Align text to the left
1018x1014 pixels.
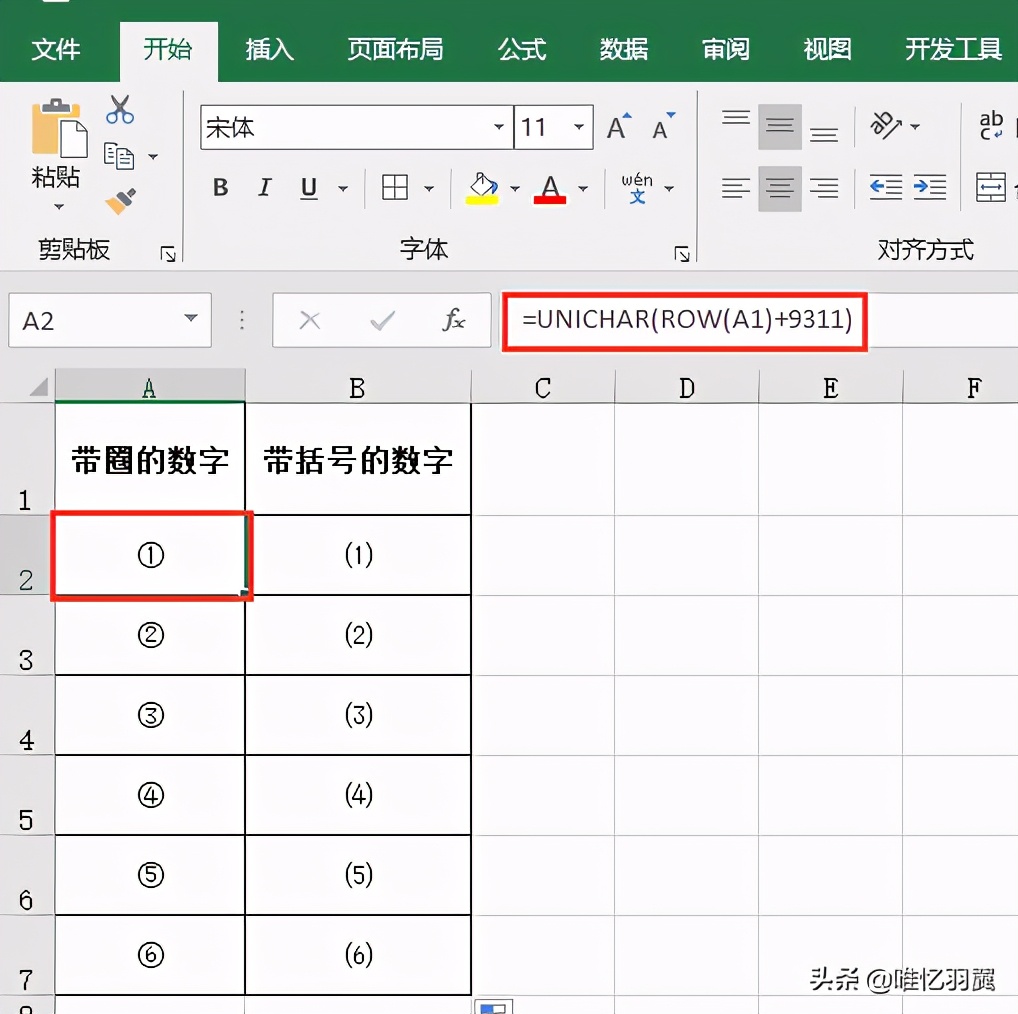pos(736,188)
